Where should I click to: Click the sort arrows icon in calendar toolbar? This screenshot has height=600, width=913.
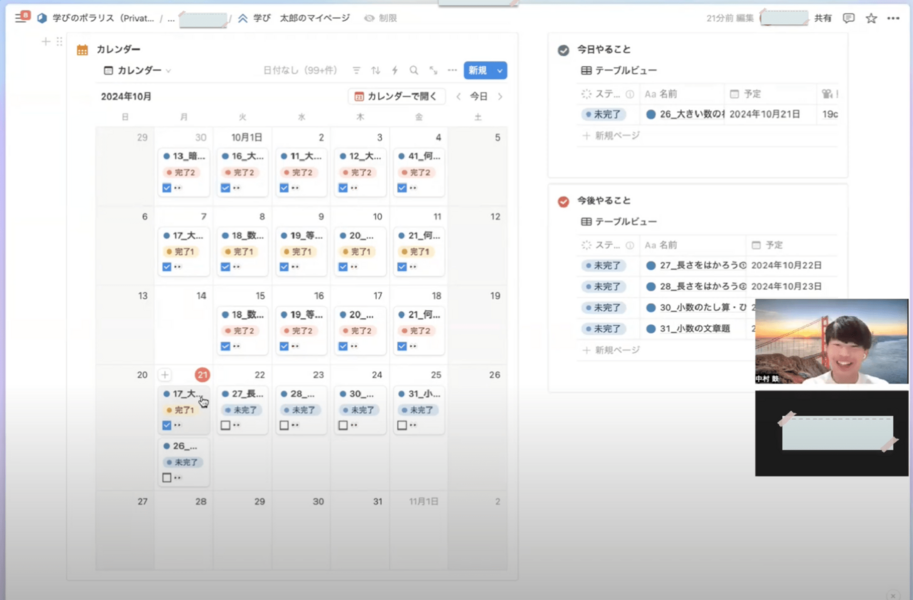pos(376,71)
